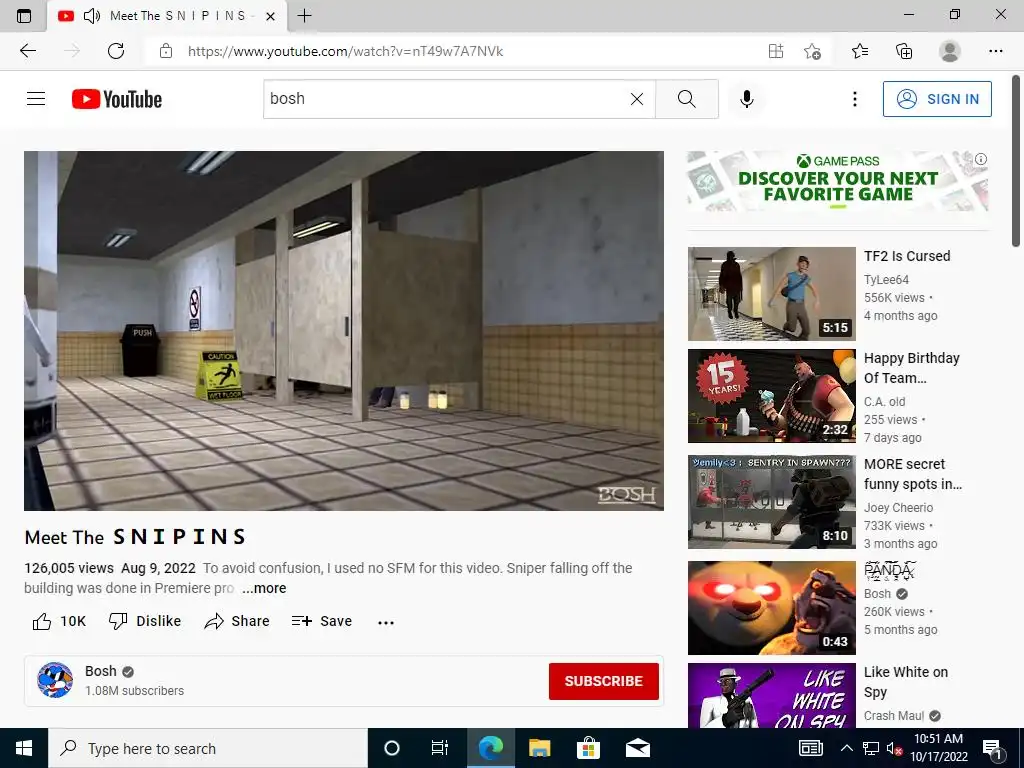Open Windows Start menu
The height and width of the screenshot is (768, 1024).
(x=24, y=748)
